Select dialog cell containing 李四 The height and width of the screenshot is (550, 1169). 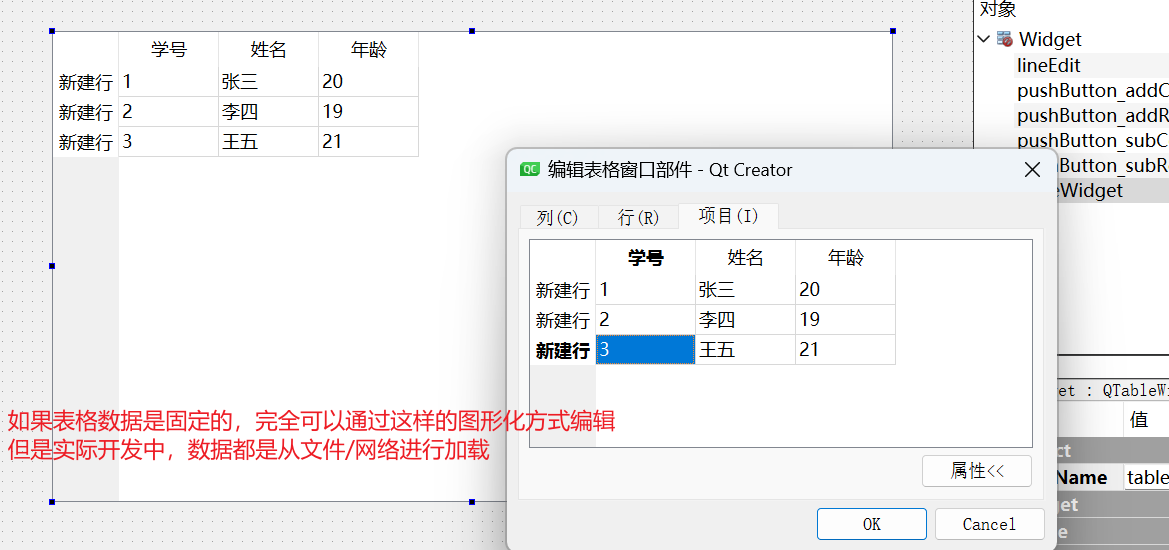tap(746, 320)
